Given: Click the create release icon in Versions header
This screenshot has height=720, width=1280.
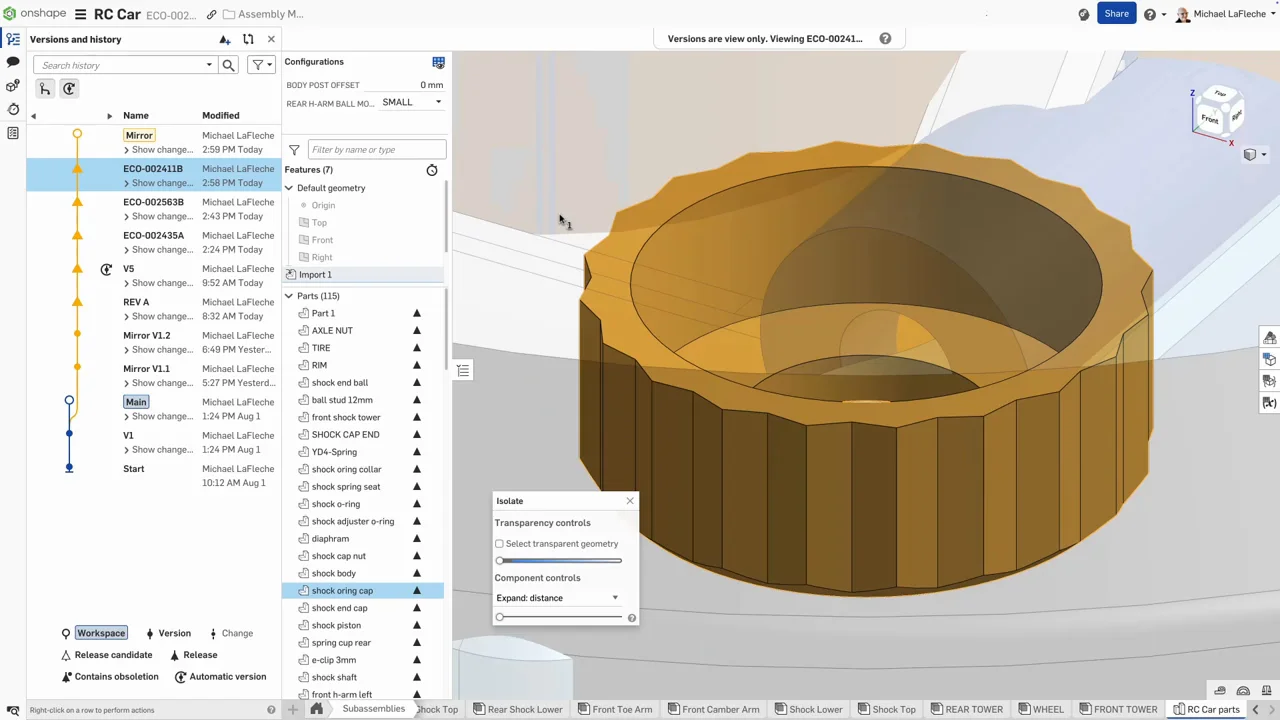Looking at the screenshot, I should click(225, 39).
